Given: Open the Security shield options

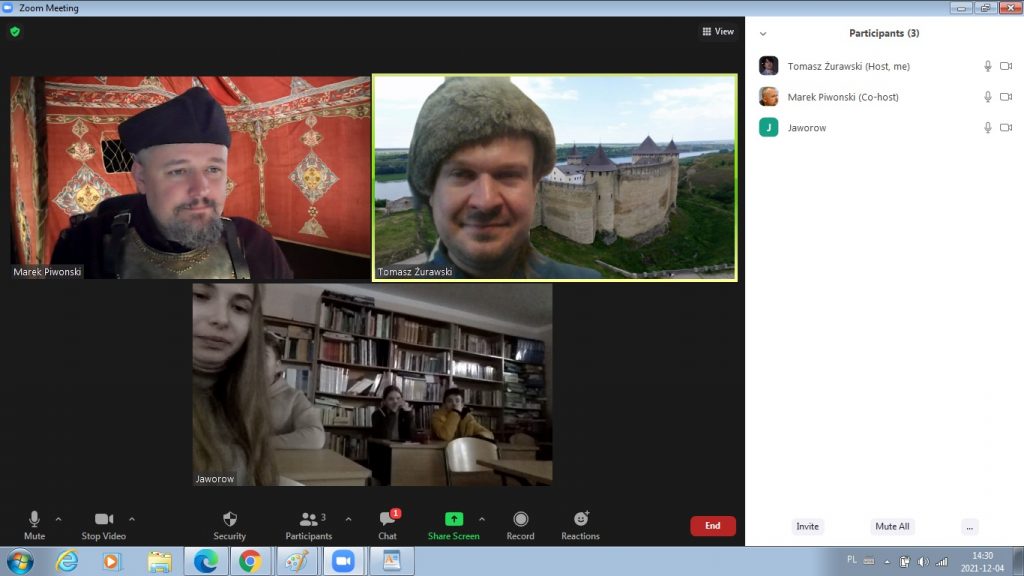Looking at the screenshot, I should pos(229,525).
